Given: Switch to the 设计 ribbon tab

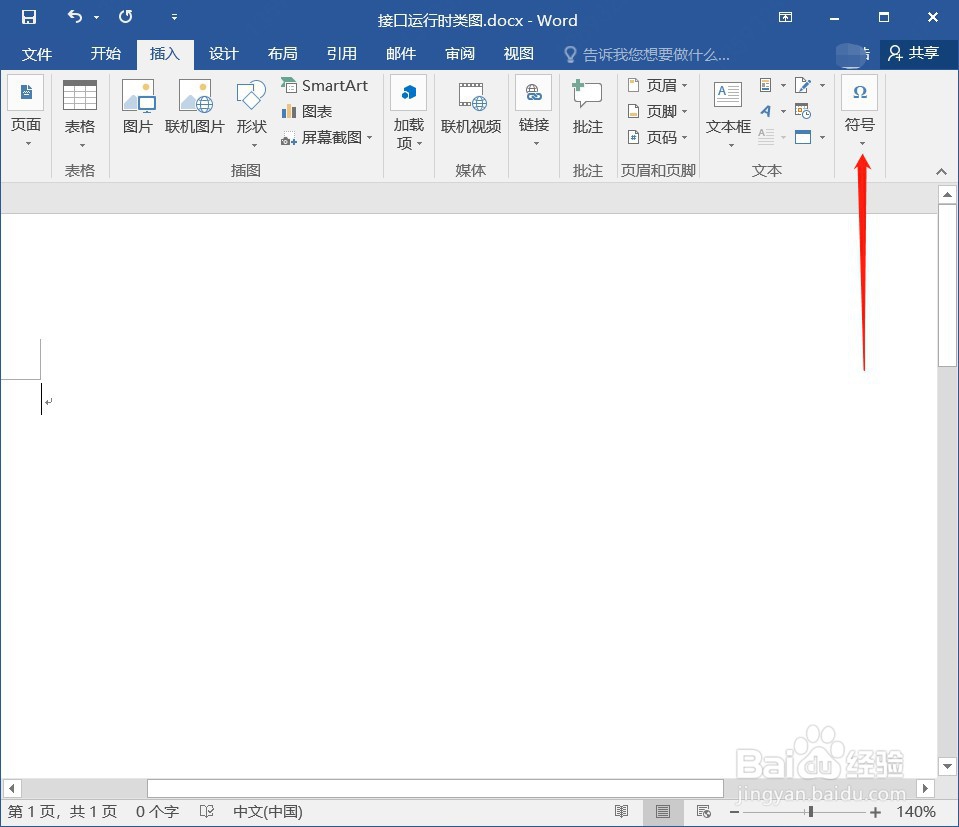Looking at the screenshot, I should (223, 54).
